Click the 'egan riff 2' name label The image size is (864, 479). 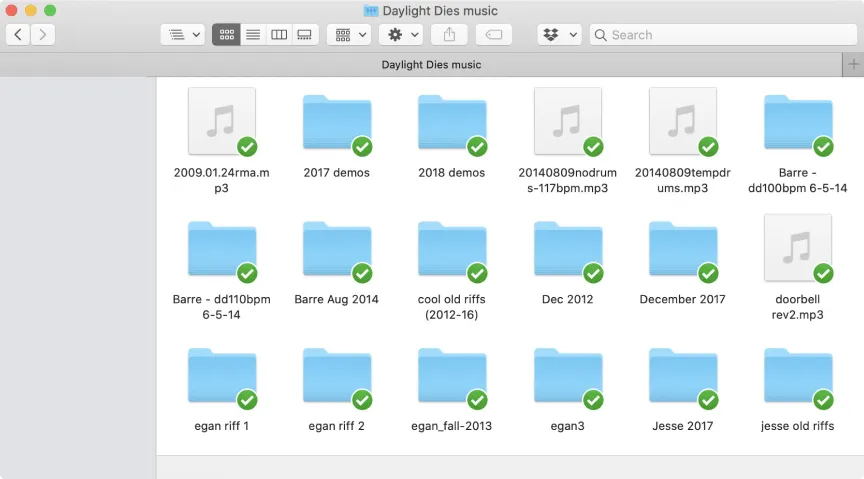337,426
